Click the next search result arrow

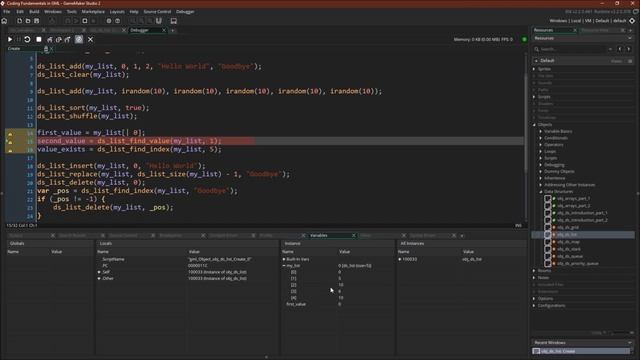click(x=629, y=49)
